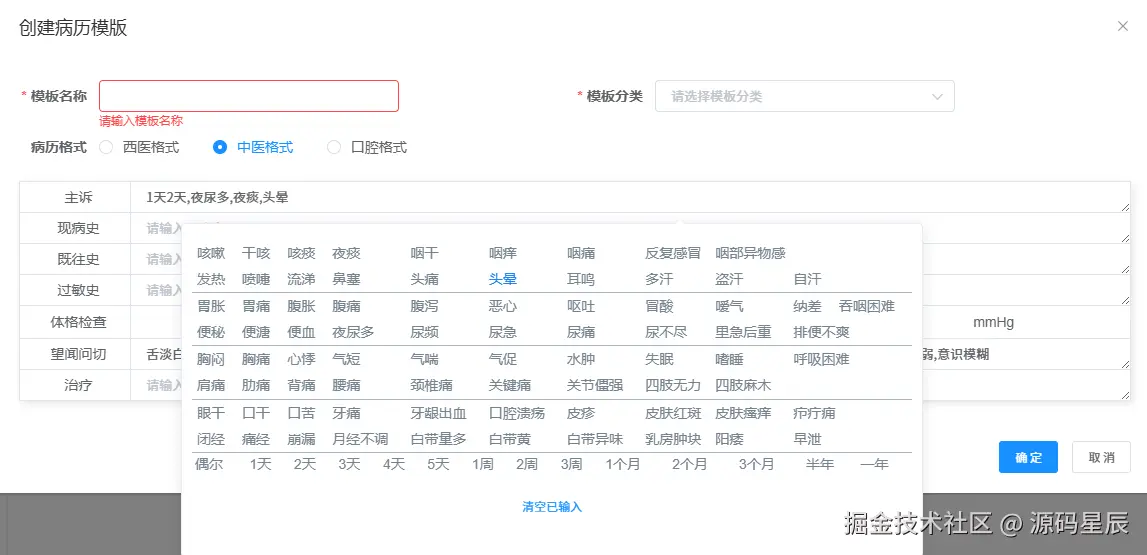Viewport: 1147px width, 555px height.
Task: Add 乳房肿块 symptom
Action: [673, 439]
